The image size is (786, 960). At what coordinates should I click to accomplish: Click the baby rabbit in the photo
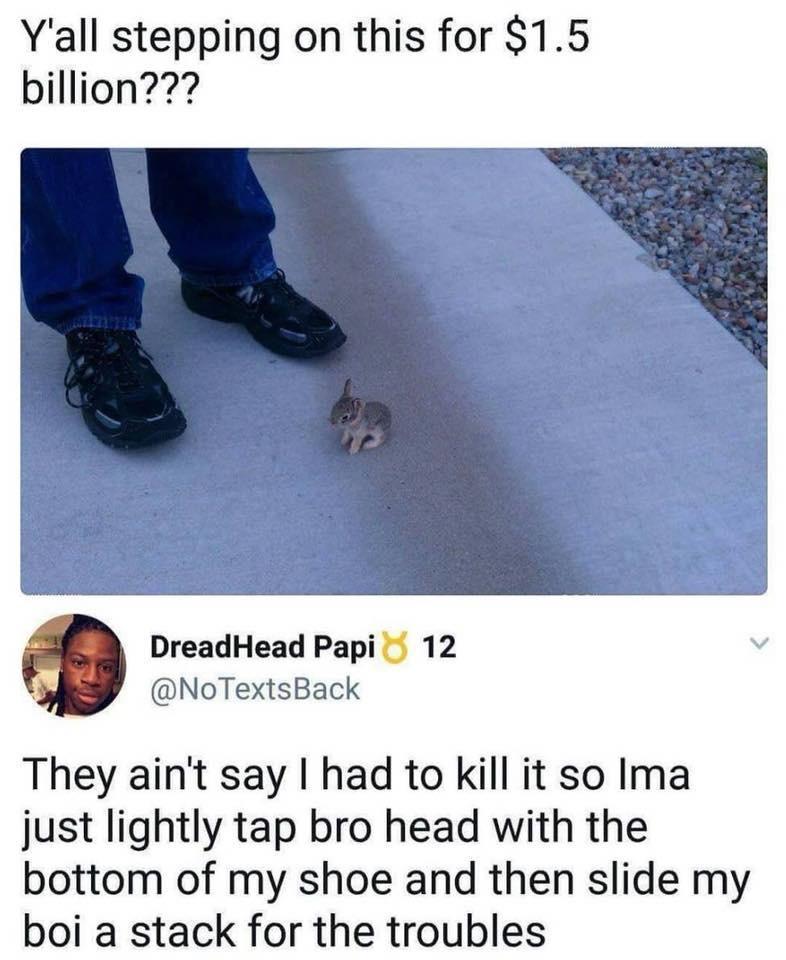(360, 417)
